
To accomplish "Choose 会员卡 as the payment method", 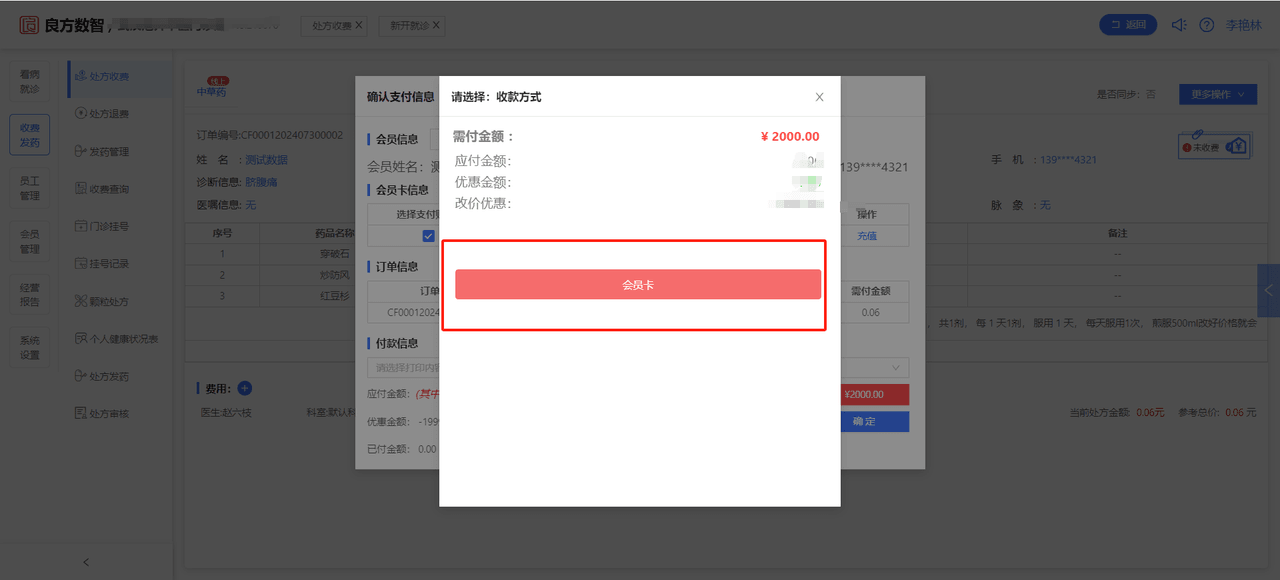I will click(638, 284).
